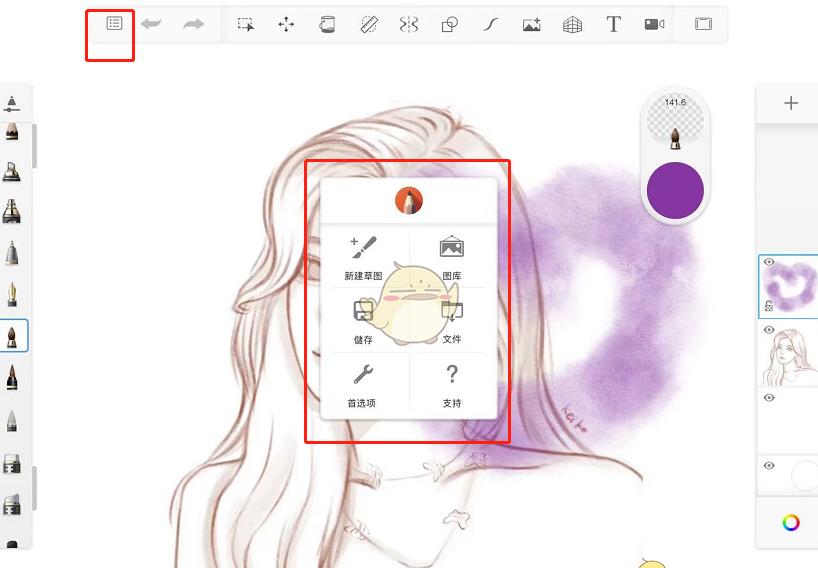Image resolution: width=818 pixels, height=568 pixels.
Task: Activate the Predictive Stroke curve tool
Action: point(490,24)
